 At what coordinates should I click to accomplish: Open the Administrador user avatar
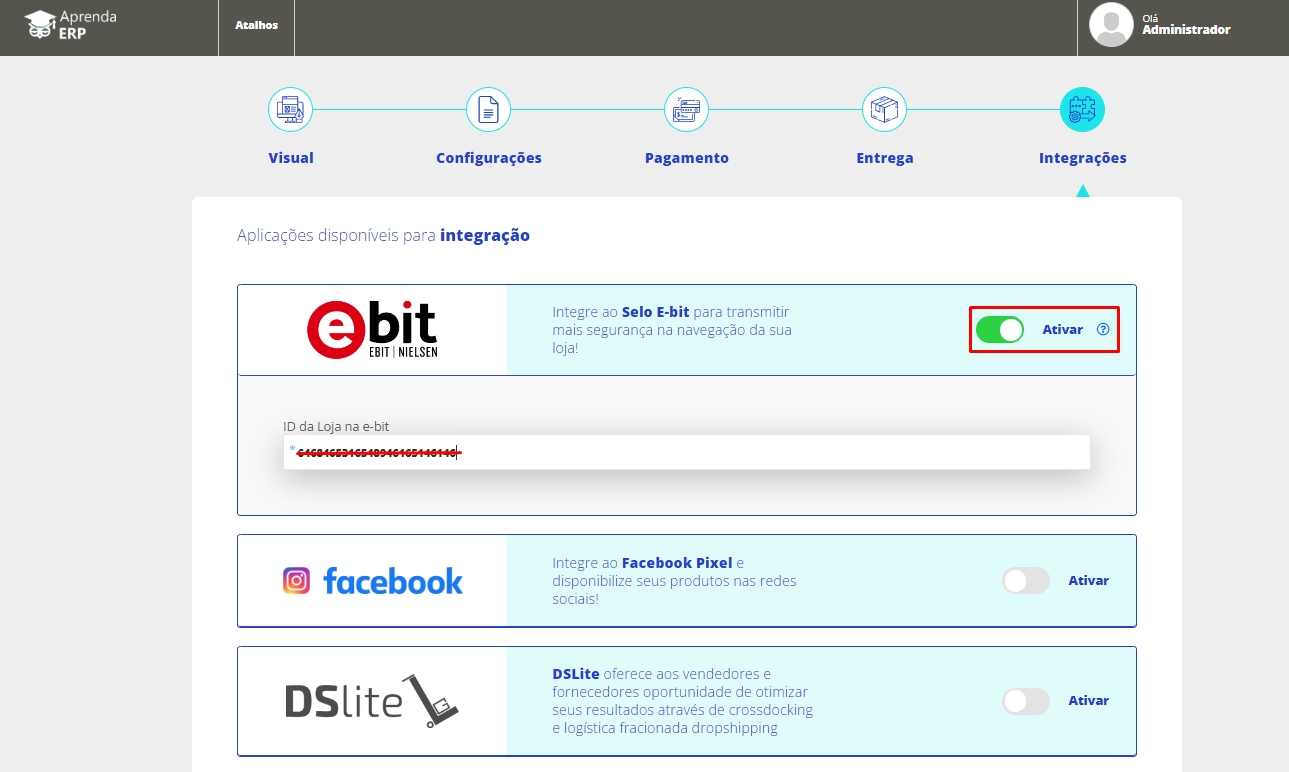[x=1111, y=26]
